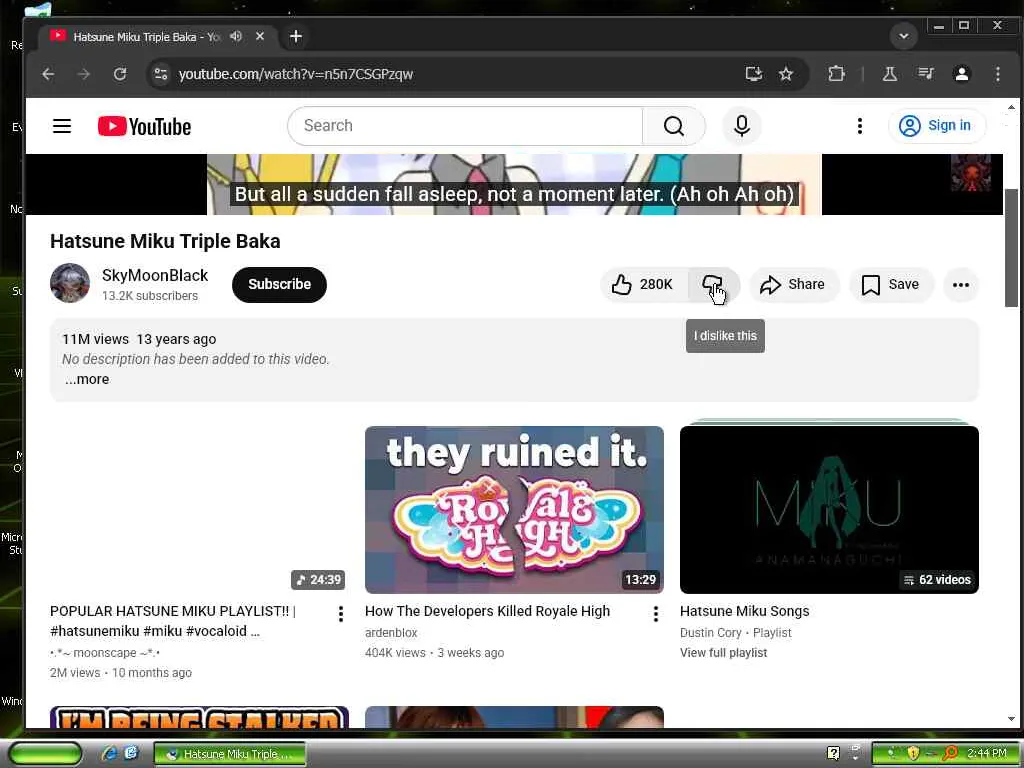Open options menu for Royale High video
Image resolution: width=1024 pixels, height=768 pixels.
(x=656, y=614)
